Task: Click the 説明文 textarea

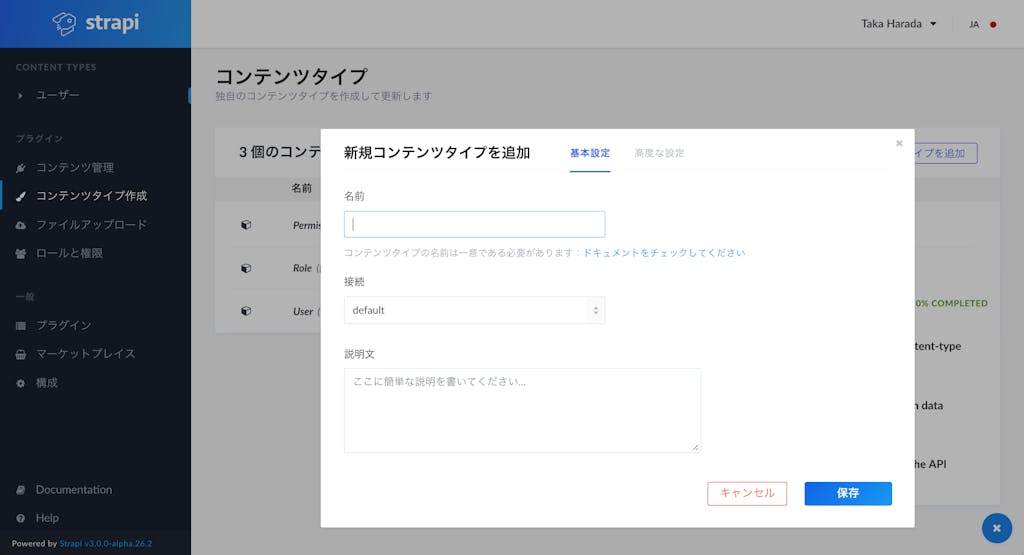Action: click(x=522, y=410)
